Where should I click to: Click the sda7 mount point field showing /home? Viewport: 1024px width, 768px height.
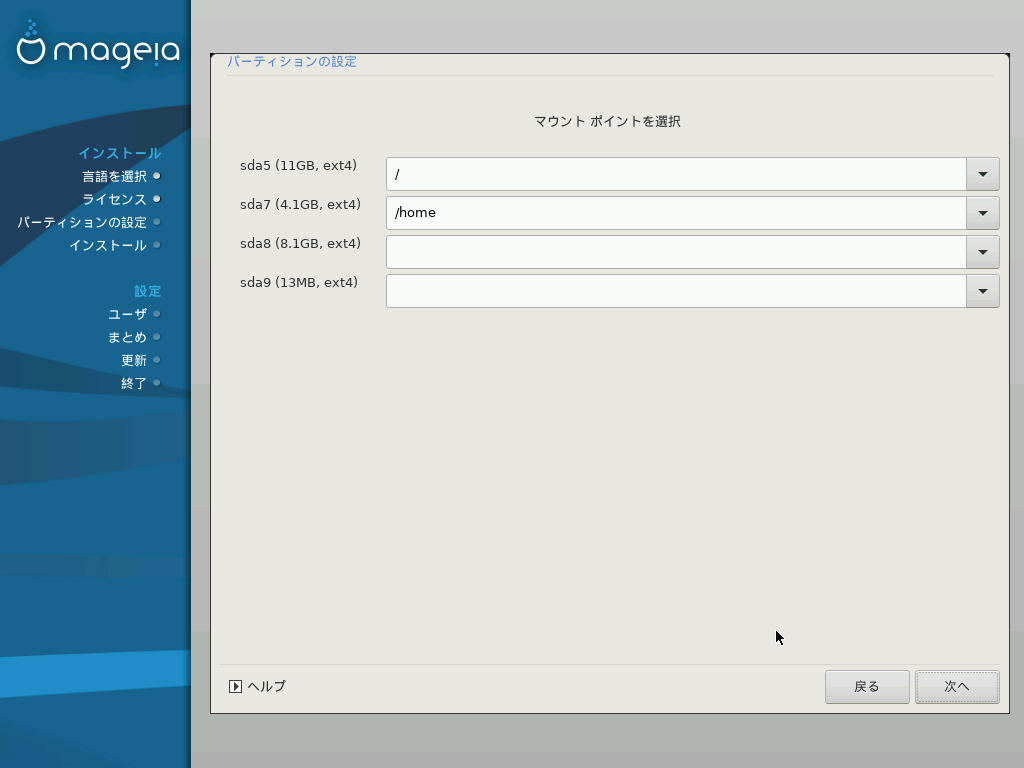click(677, 213)
